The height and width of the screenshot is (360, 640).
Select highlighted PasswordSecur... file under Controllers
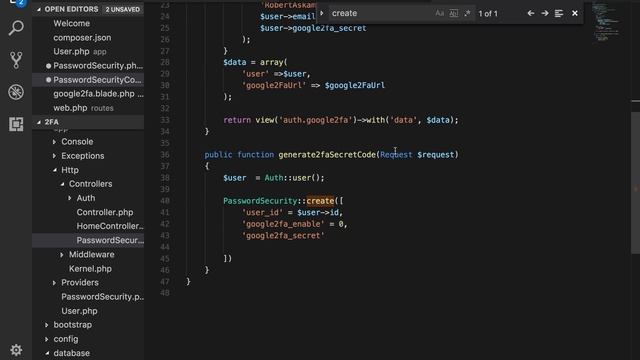pyautogui.click(x=88, y=240)
